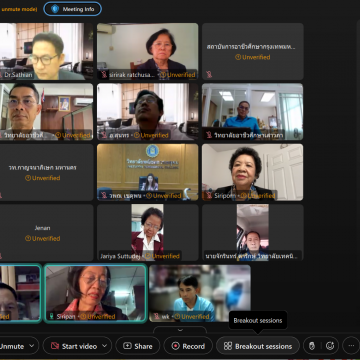Toggle Start video on
The image size is (360, 360).
coord(73,346)
